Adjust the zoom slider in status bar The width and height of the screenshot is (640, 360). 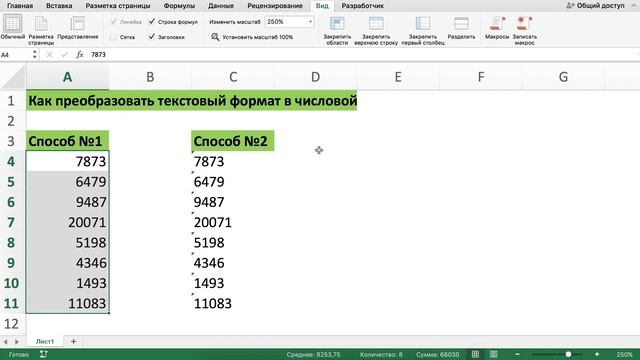(568, 354)
